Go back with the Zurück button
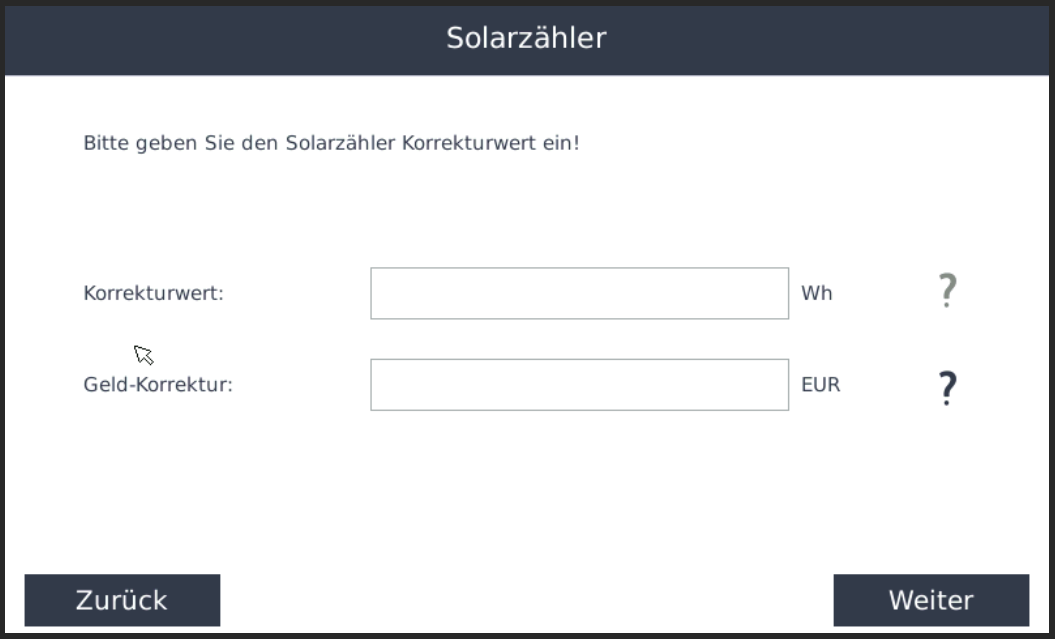Image resolution: width=1055 pixels, height=639 pixels. [122, 600]
